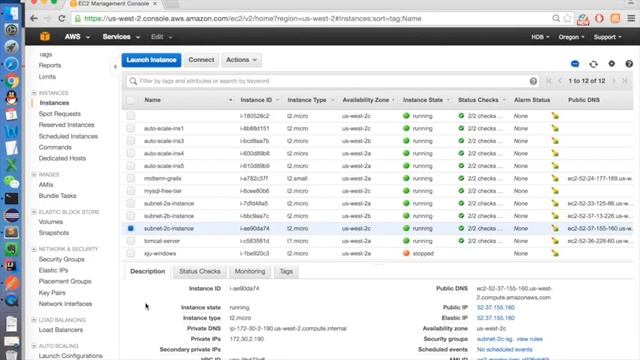
Task: Click alarm icon for auto-scale-ins1 row
Action: [555, 128]
